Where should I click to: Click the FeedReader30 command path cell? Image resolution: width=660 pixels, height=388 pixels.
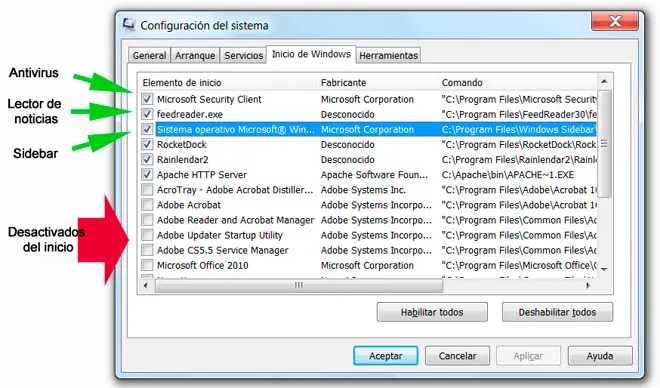coord(519,114)
